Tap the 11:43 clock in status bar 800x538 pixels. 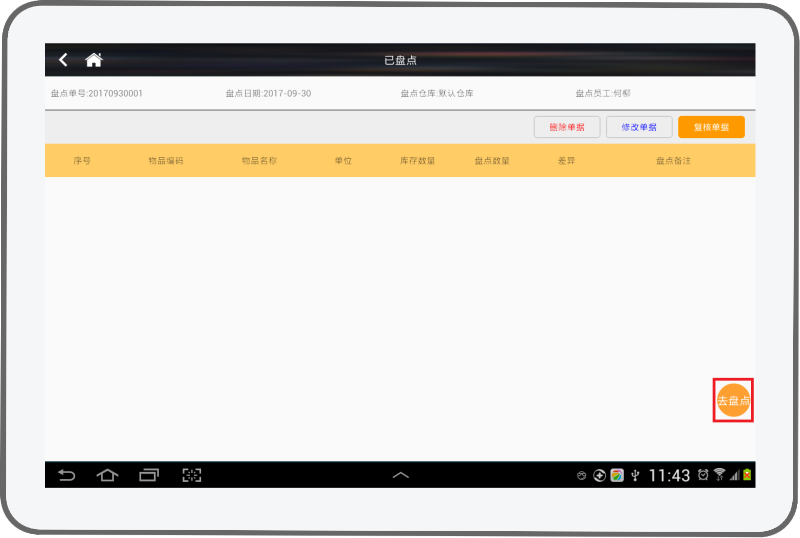click(669, 475)
